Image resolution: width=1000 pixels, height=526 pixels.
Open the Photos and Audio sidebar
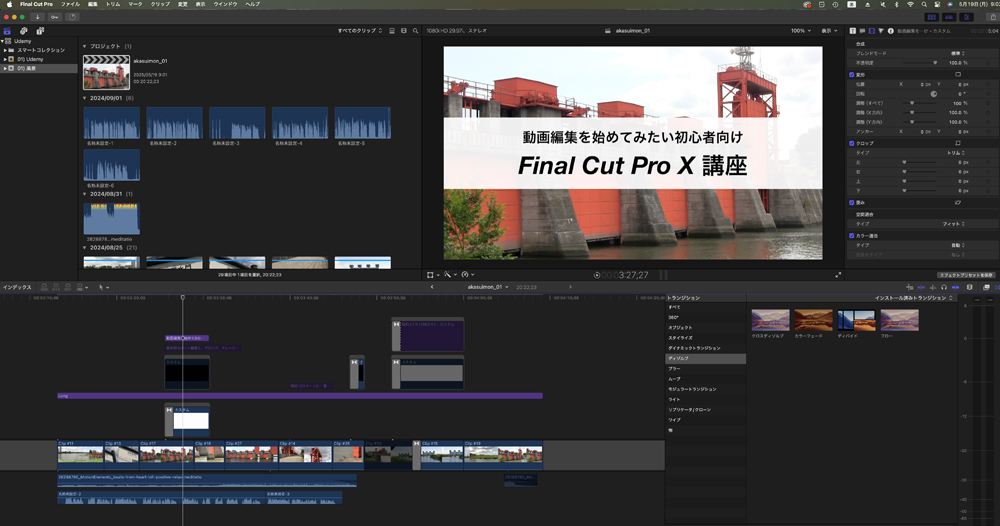(24, 31)
